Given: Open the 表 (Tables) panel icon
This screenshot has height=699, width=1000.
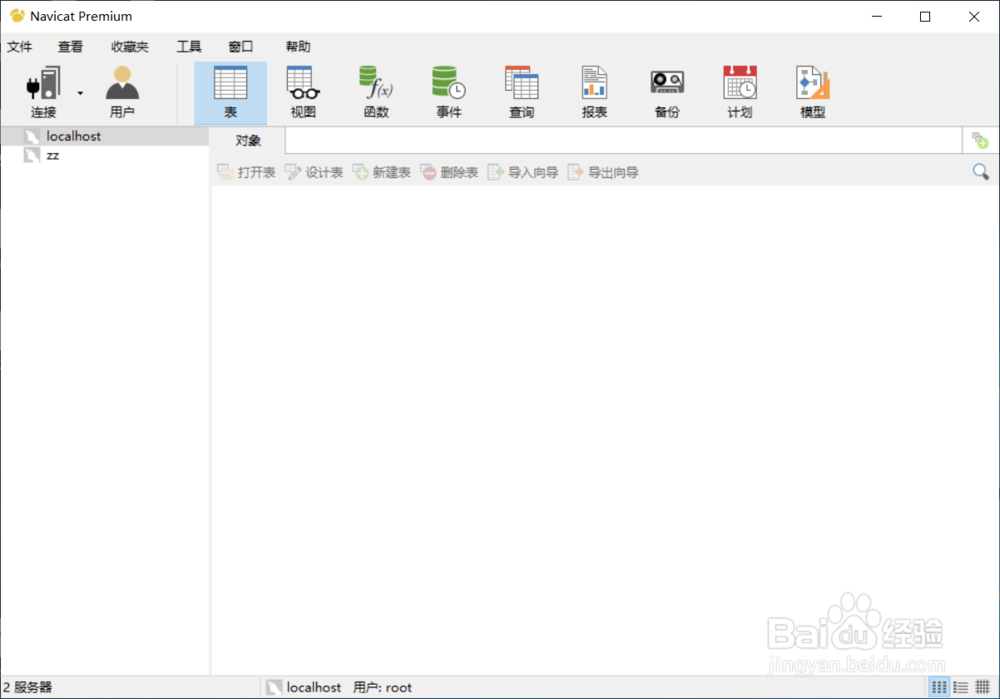Looking at the screenshot, I should pos(230,90).
